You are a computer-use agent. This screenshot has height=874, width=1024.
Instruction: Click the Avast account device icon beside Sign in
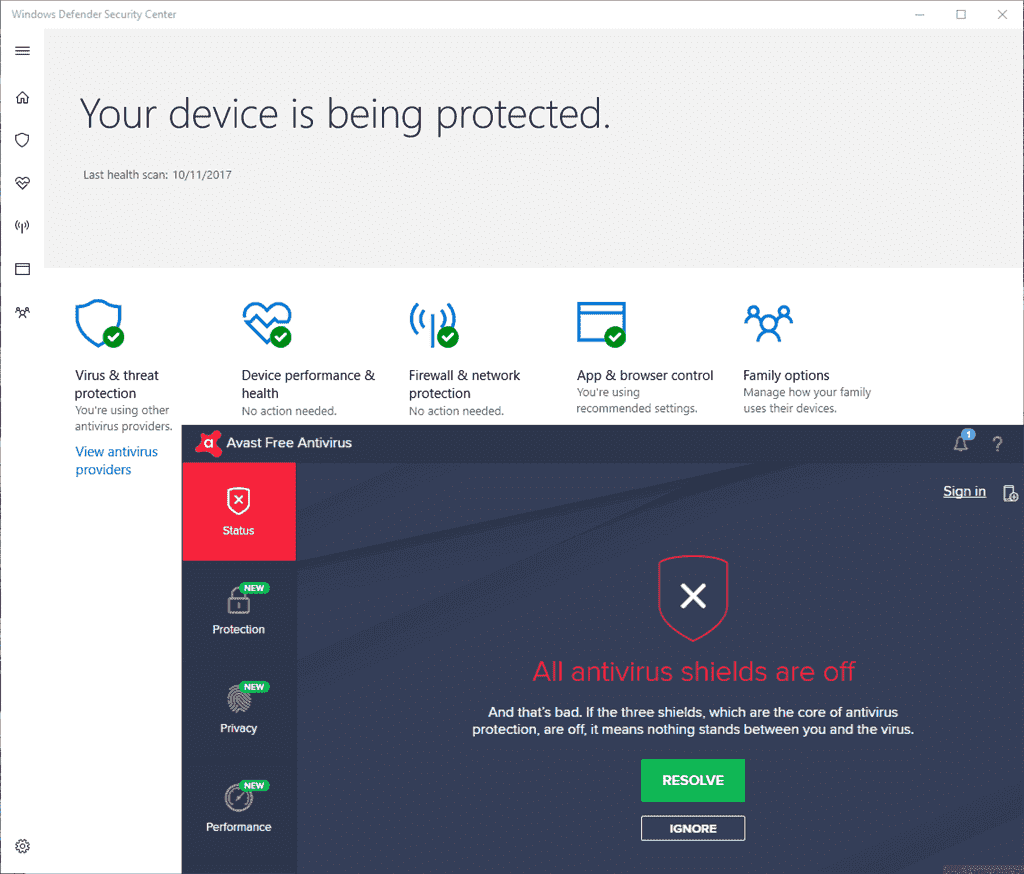1010,493
